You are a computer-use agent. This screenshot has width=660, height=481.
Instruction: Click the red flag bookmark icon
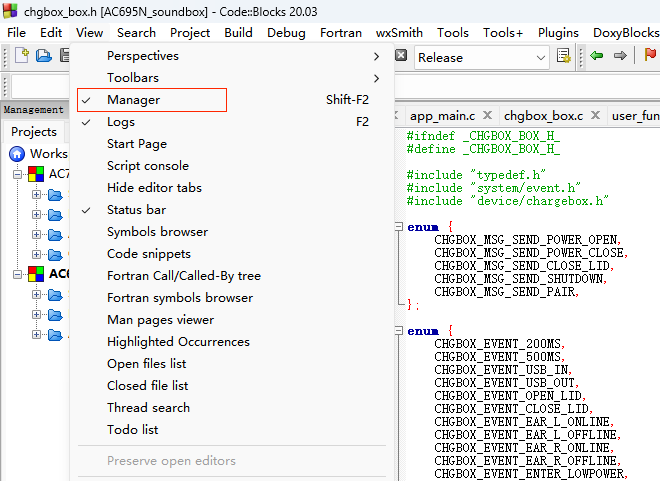650,55
